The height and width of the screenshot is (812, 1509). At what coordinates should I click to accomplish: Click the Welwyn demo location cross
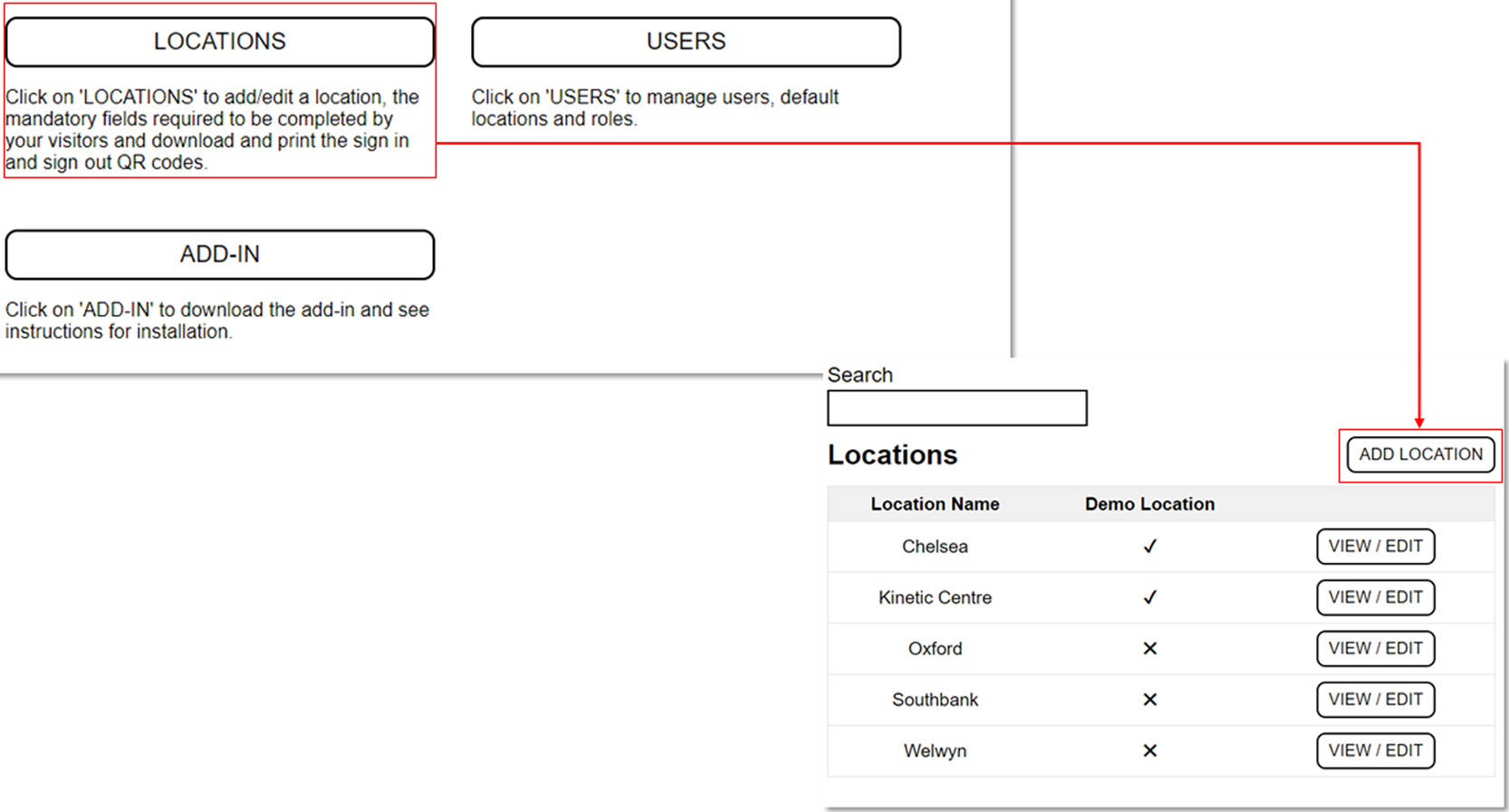1149,750
